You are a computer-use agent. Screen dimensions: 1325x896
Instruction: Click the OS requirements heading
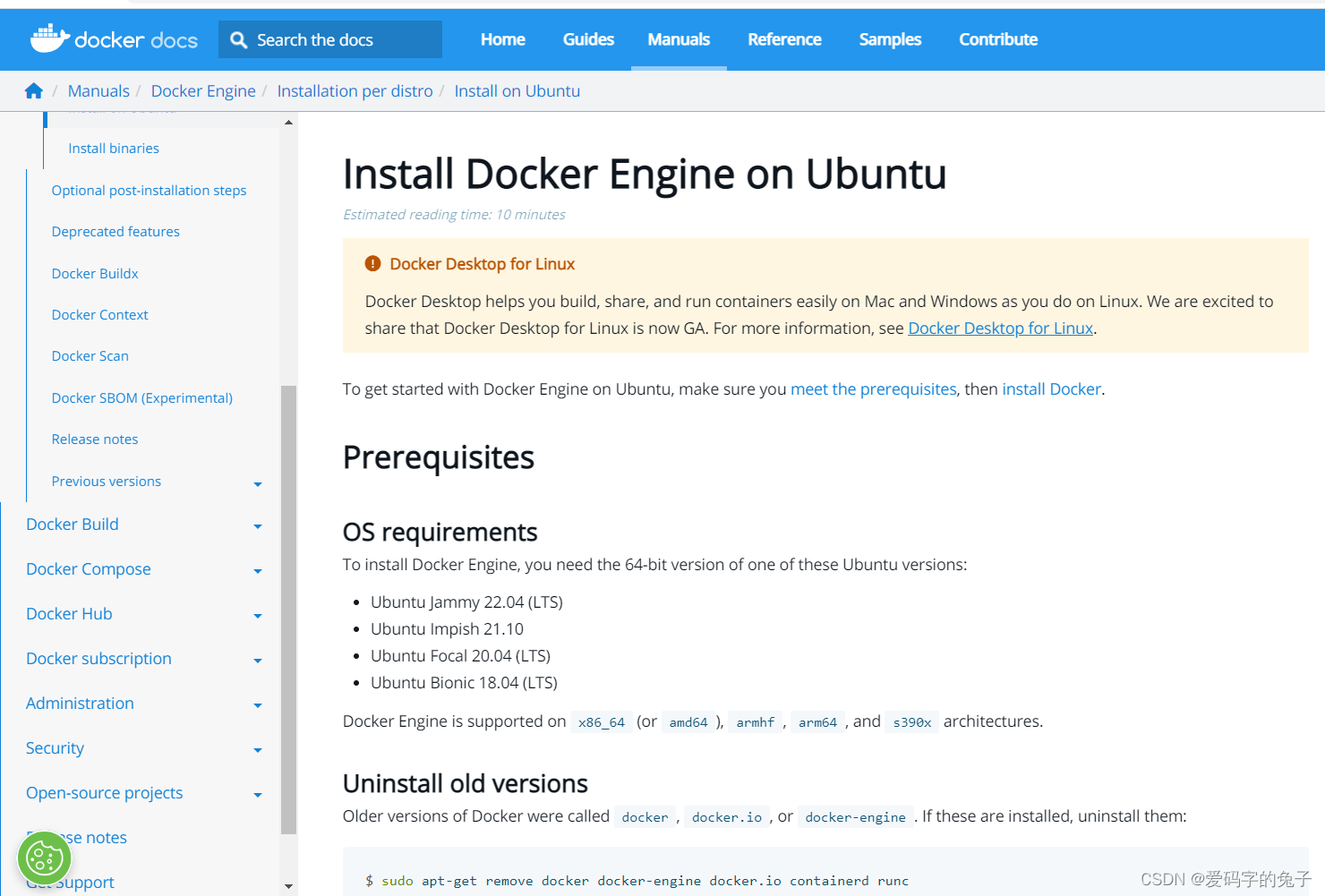(440, 533)
